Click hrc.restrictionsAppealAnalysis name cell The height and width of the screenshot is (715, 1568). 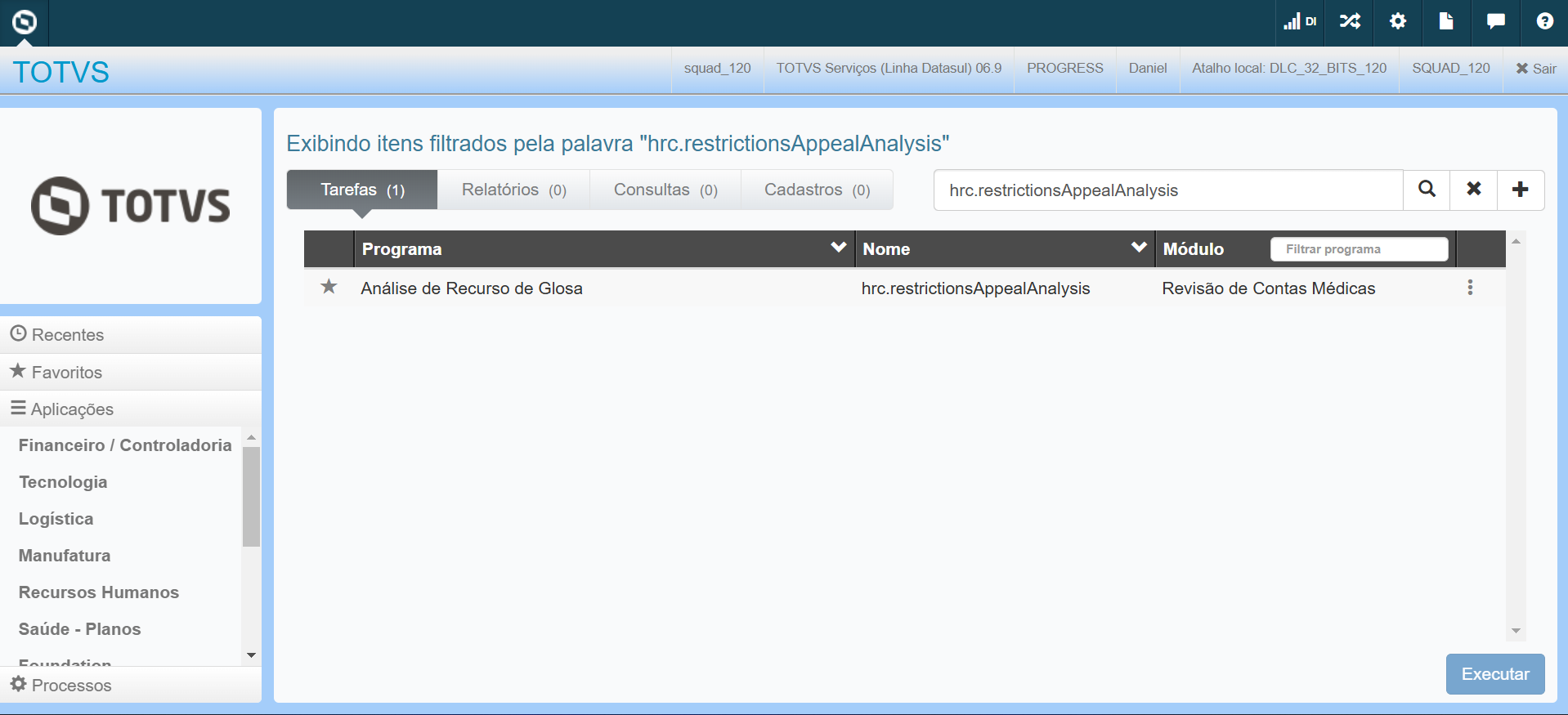(x=976, y=288)
